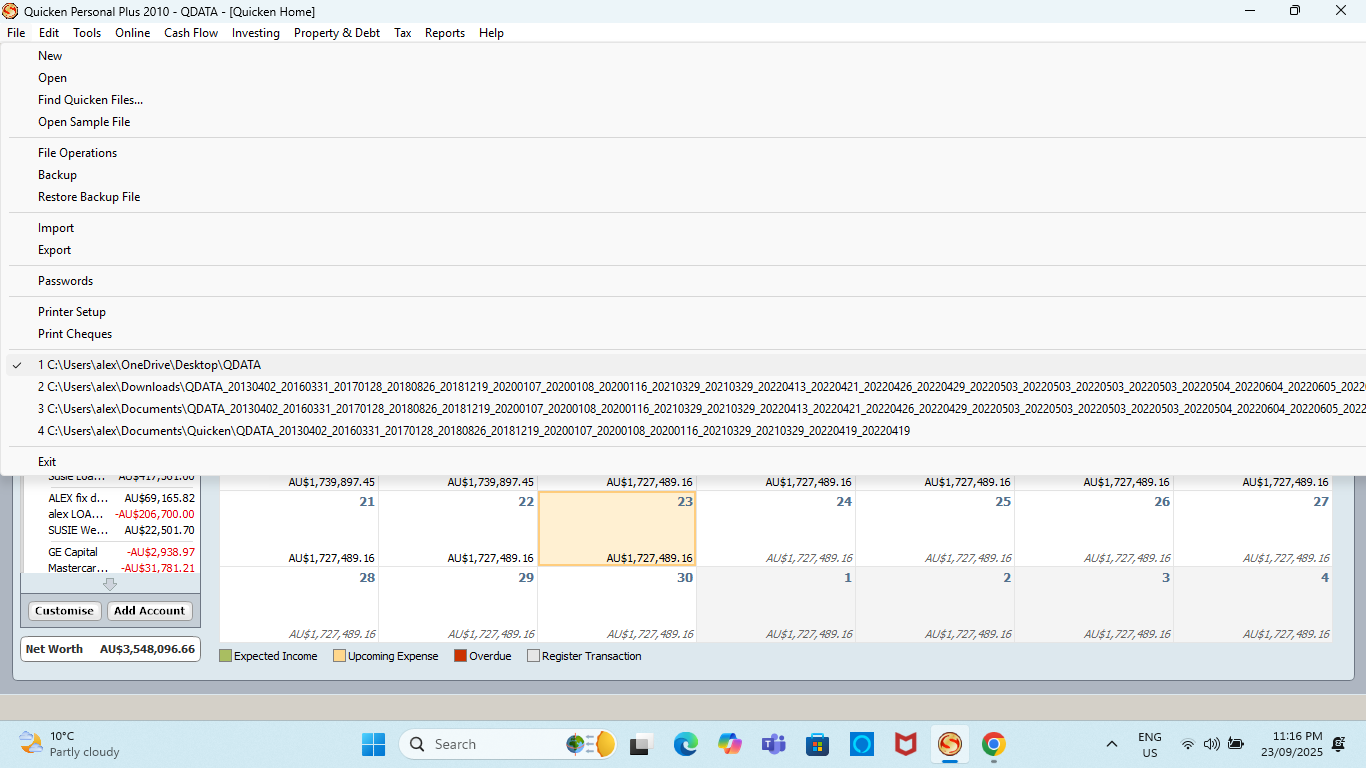Open Microsoft Teams from taskbar
This screenshot has height=768, width=1366.
point(773,744)
